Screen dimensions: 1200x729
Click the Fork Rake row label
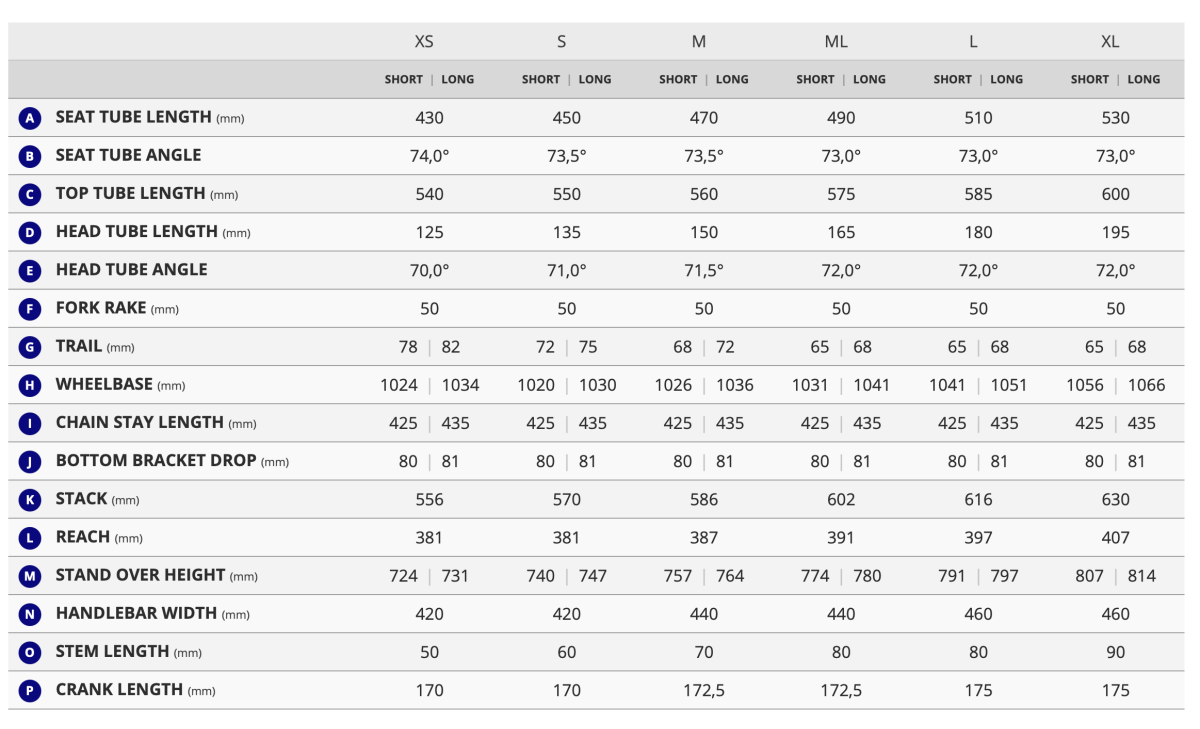101,308
